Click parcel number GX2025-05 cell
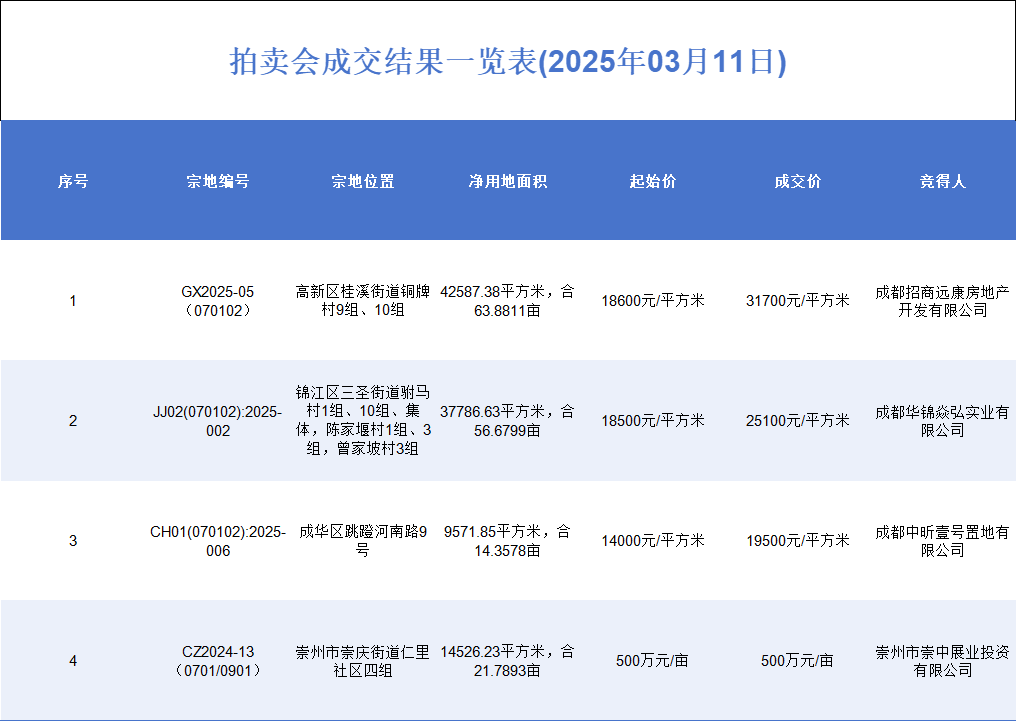1016x721 pixels. coord(218,301)
